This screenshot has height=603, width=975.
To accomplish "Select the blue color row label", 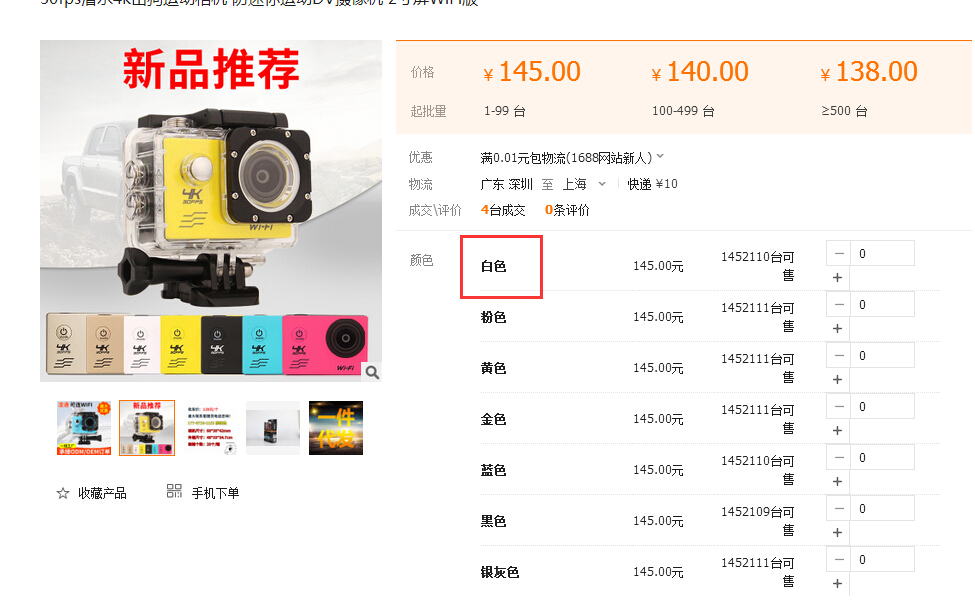I will (x=494, y=471).
